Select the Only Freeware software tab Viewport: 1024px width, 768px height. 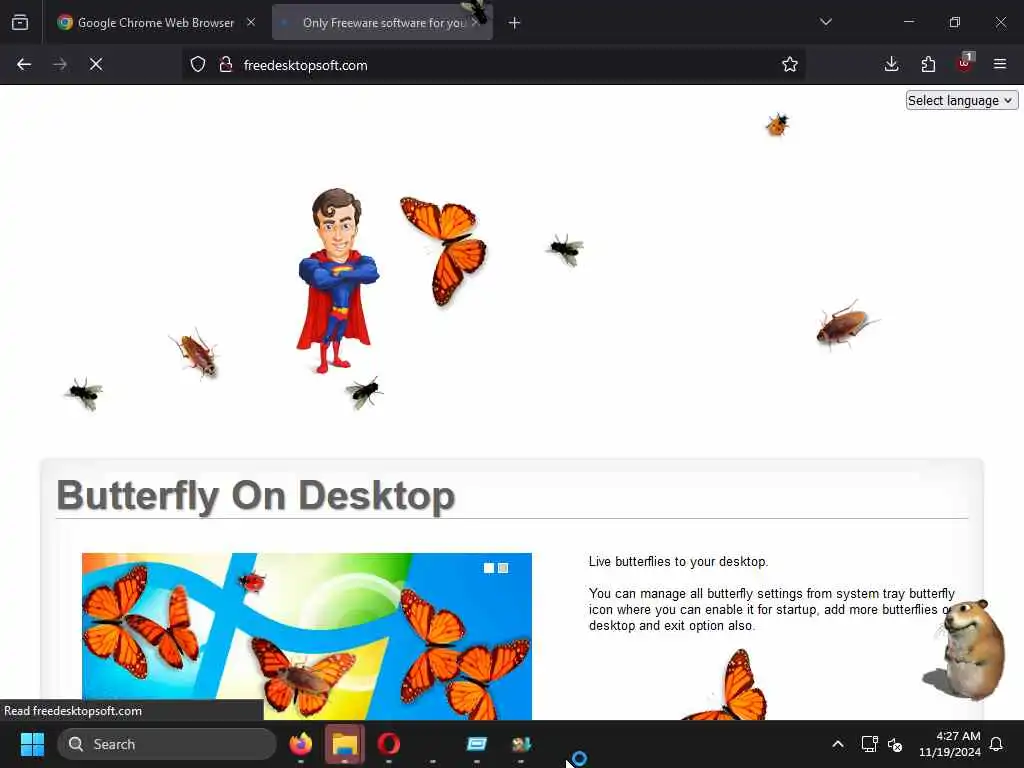click(382, 22)
